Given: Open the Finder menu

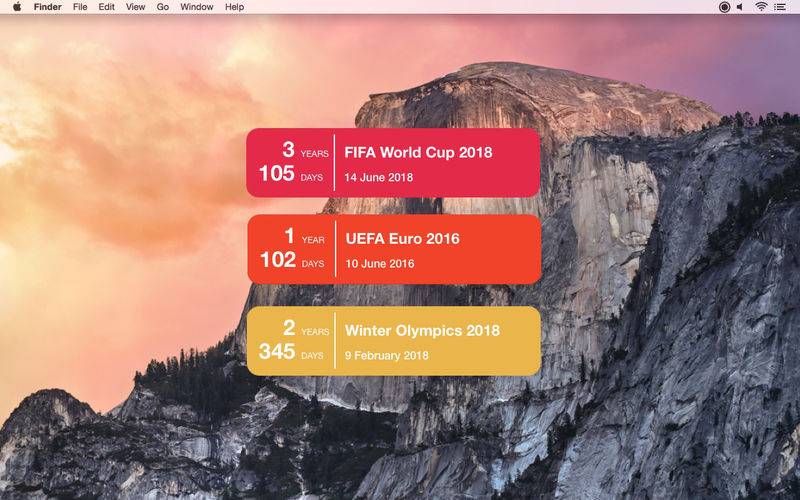Looking at the screenshot, I should pyautogui.click(x=47, y=7).
